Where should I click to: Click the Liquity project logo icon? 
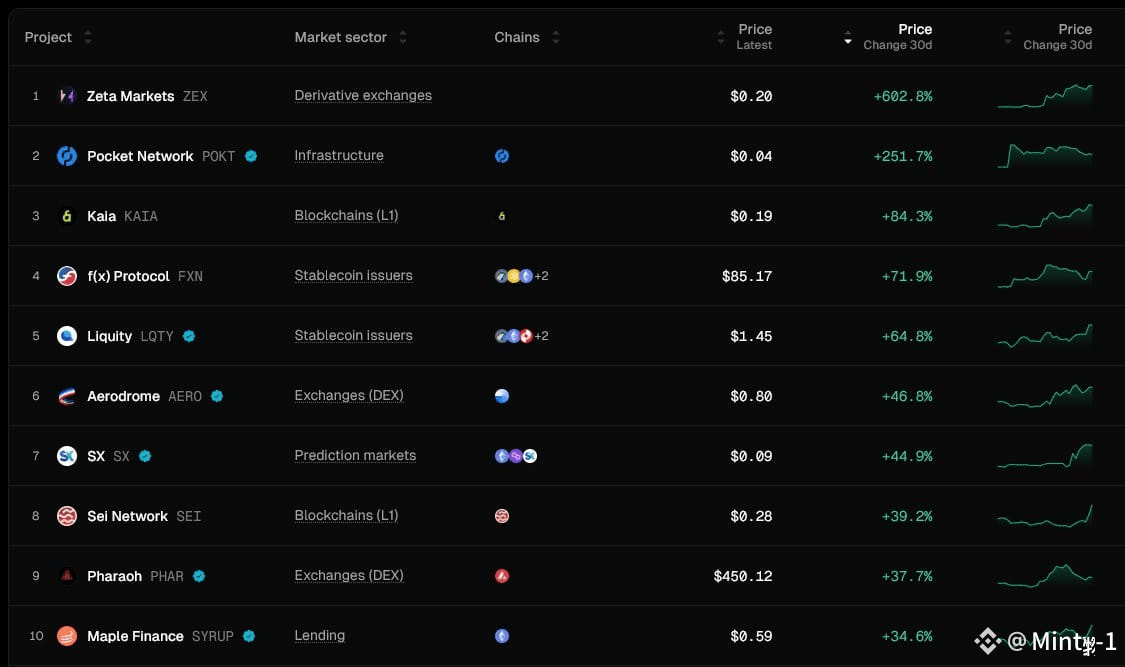pyautogui.click(x=67, y=336)
